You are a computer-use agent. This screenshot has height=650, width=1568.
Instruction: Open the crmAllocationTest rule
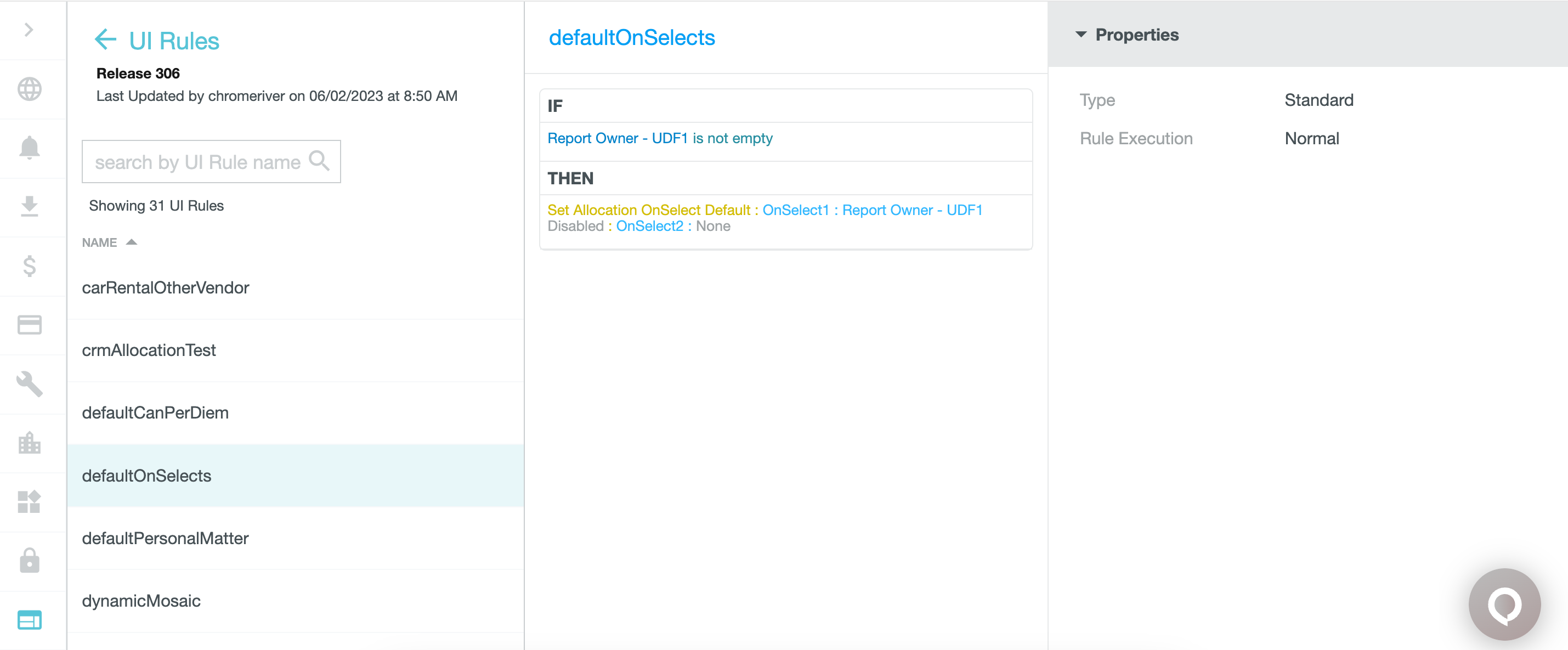click(x=149, y=350)
